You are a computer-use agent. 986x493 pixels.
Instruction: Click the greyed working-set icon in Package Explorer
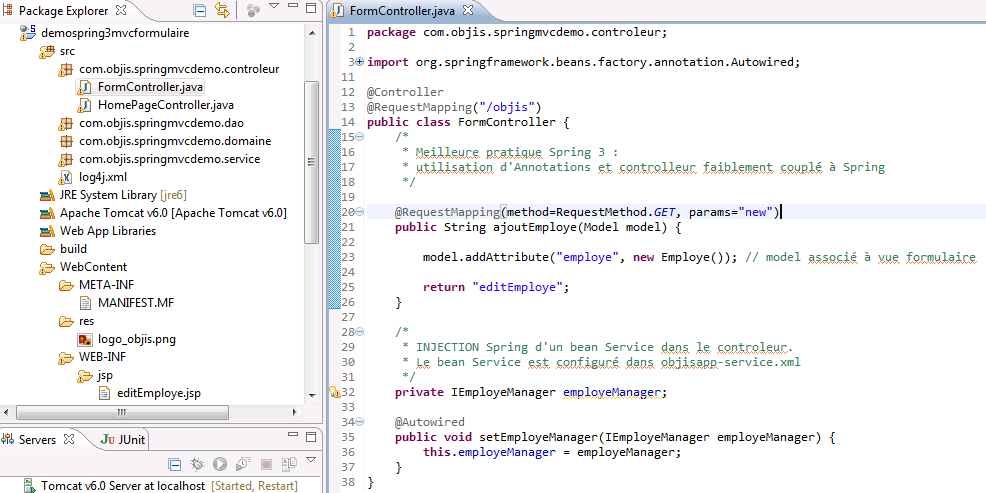[x=253, y=10]
